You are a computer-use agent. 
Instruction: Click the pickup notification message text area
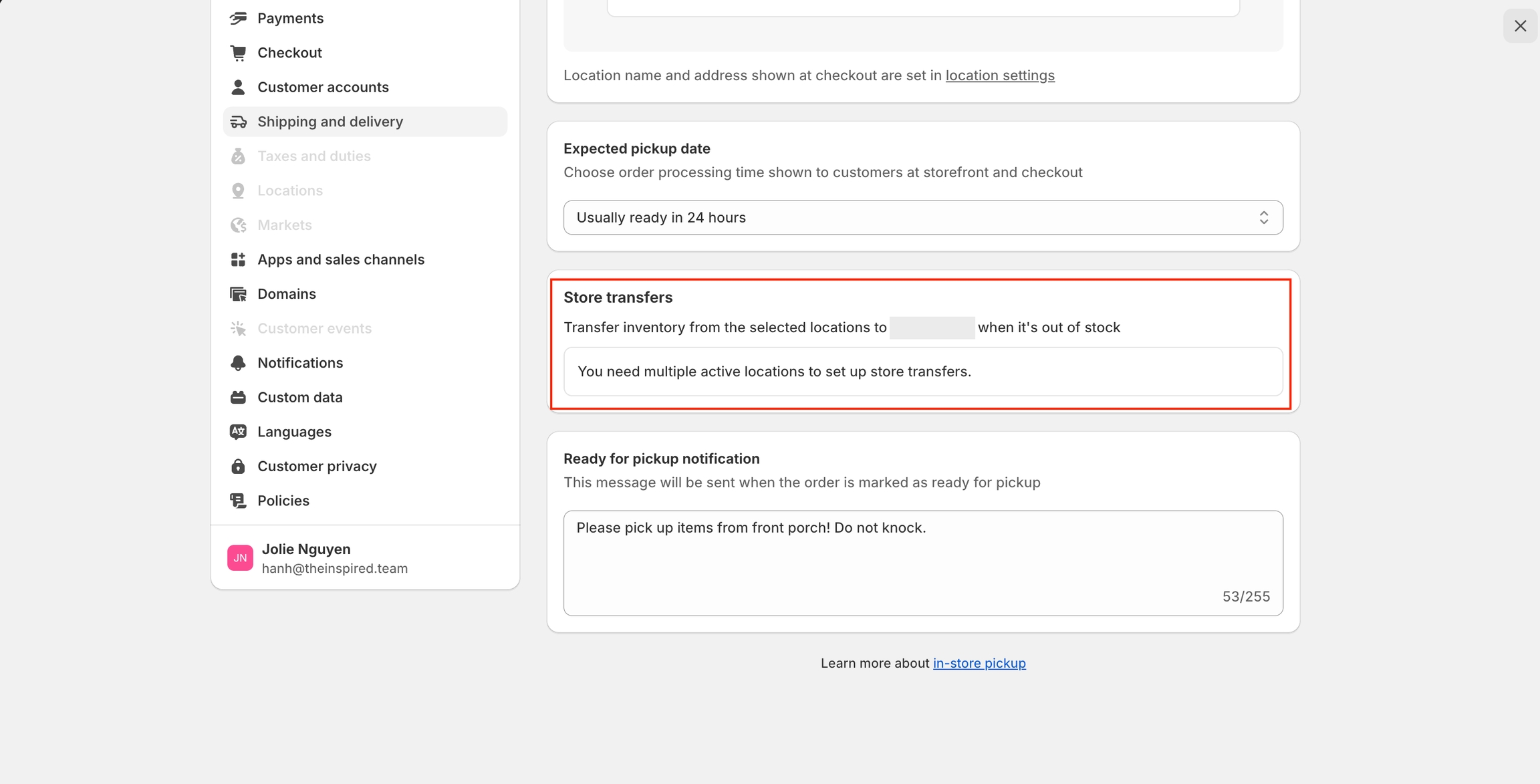point(922,563)
